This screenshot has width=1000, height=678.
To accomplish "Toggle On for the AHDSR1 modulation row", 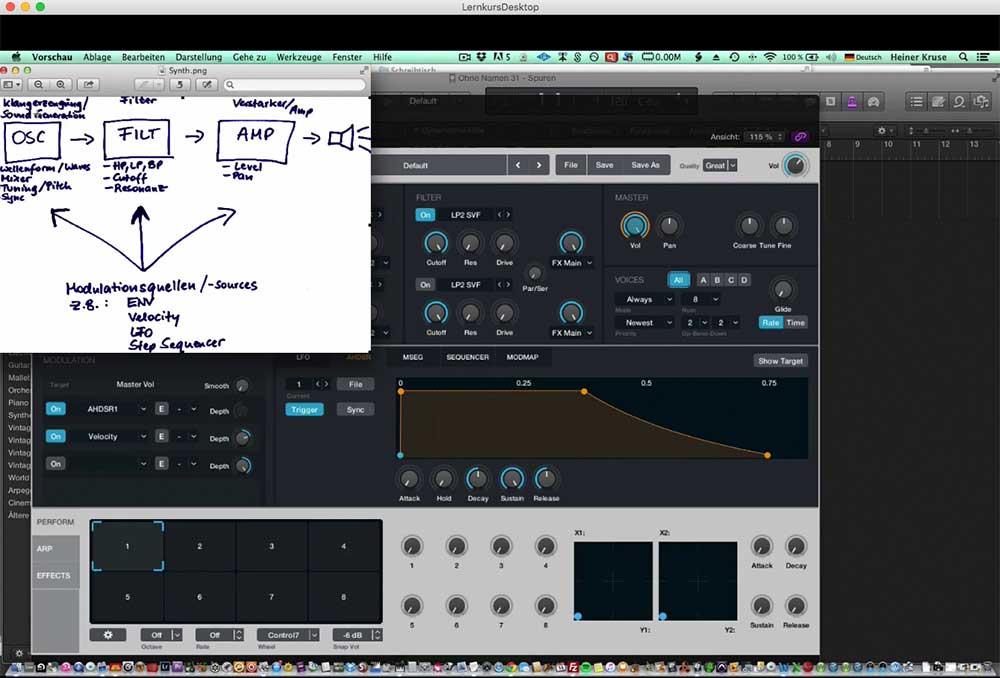I will click(55, 409).
